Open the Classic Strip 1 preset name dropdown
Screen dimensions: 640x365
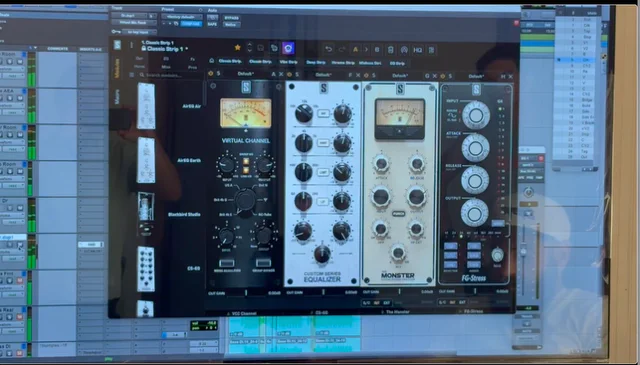[164, 49]
